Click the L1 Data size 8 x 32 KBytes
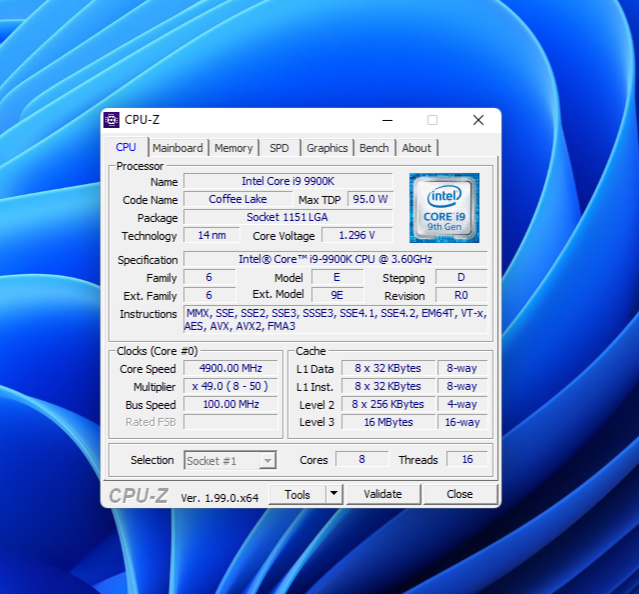 click(388, 368)
